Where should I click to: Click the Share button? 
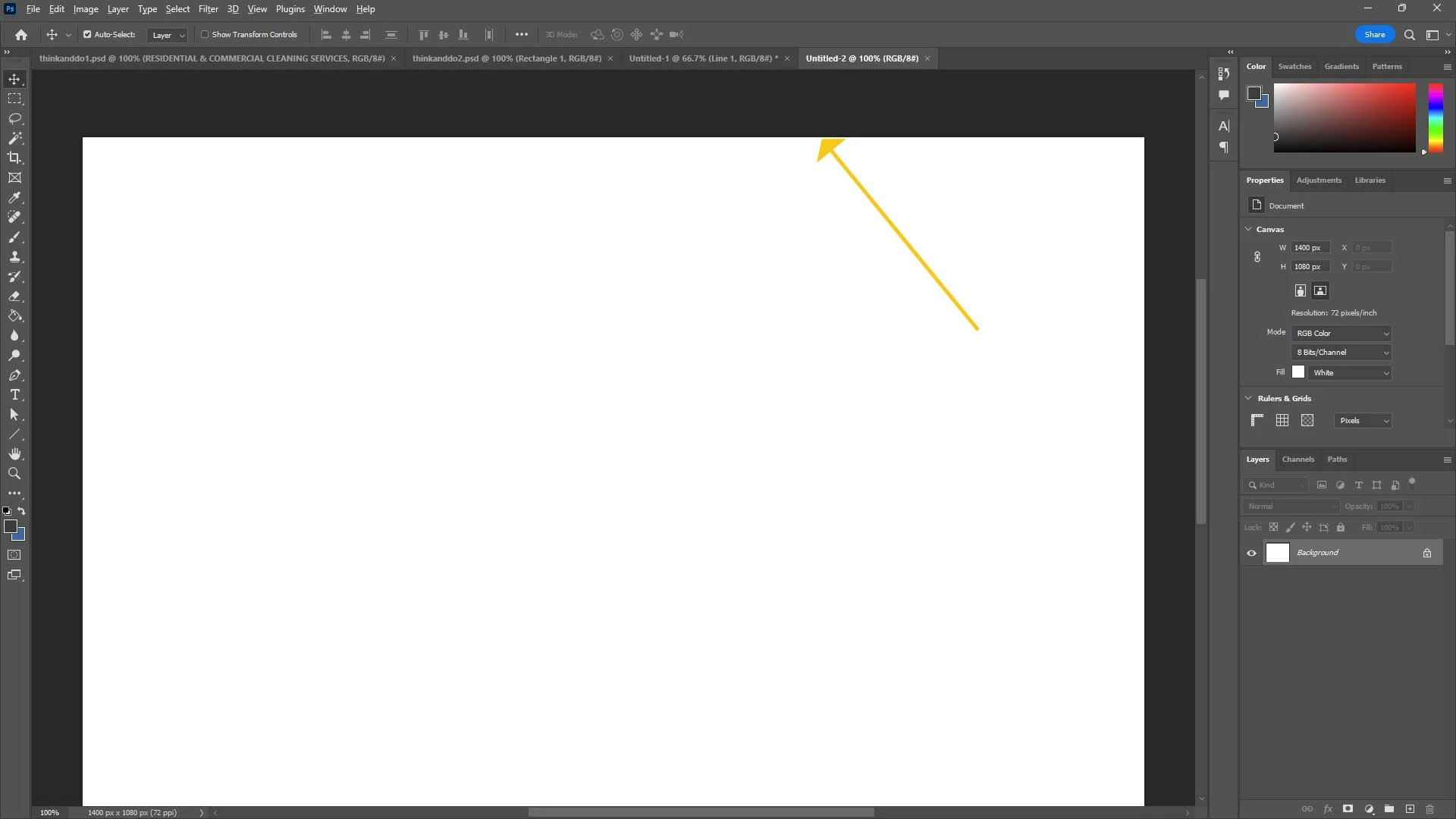point(1374,35)
